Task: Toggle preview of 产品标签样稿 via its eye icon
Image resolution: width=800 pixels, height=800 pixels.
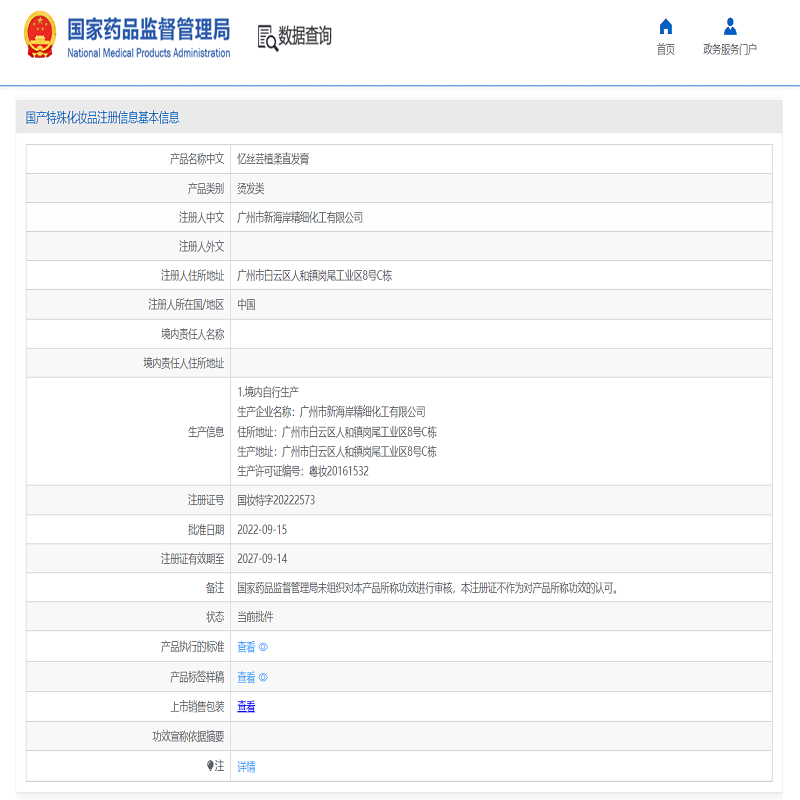Action: (x=263, y=677)
